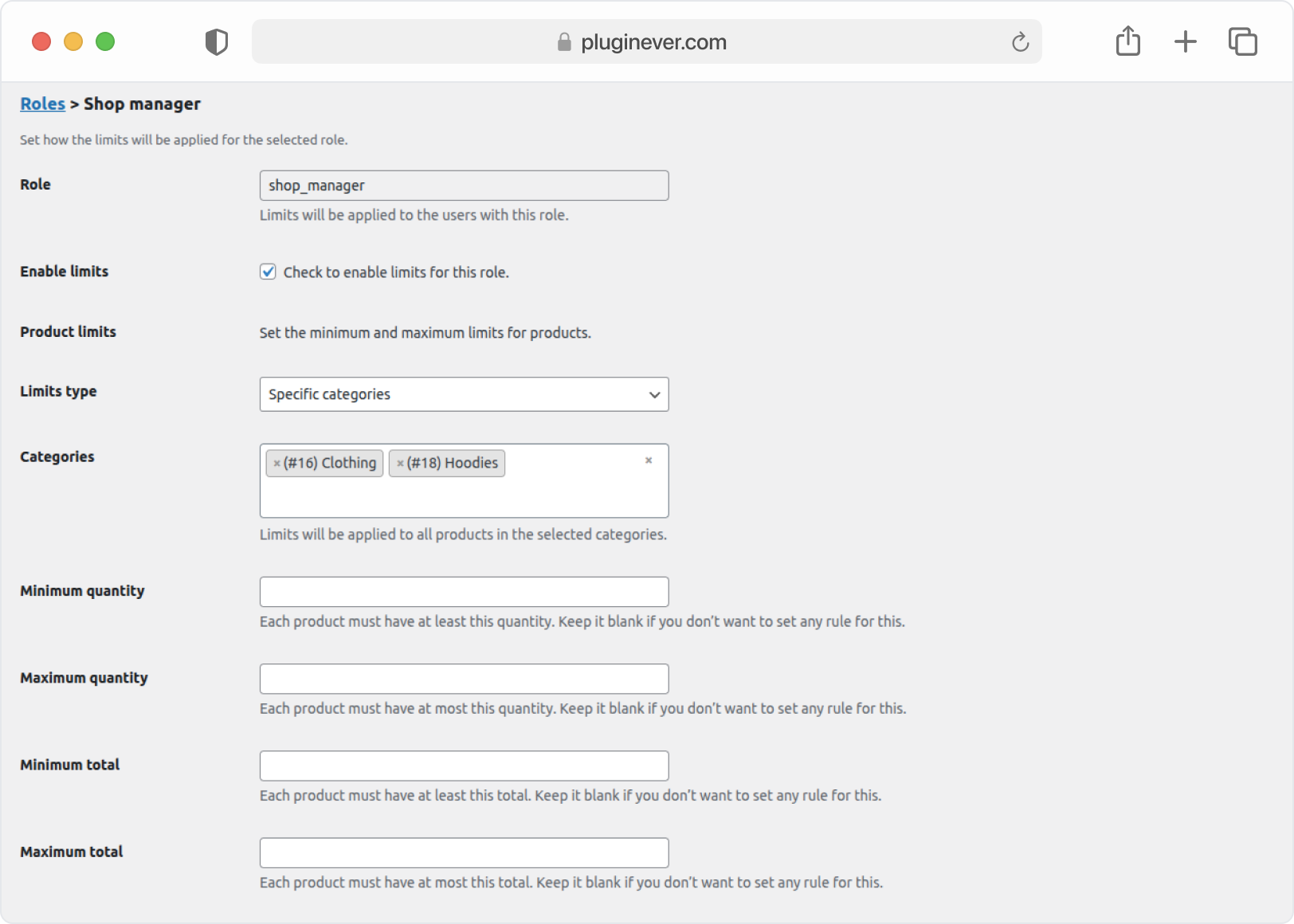Click text 'Set the minimum and maximum limits for products.'

pos(425,333)
